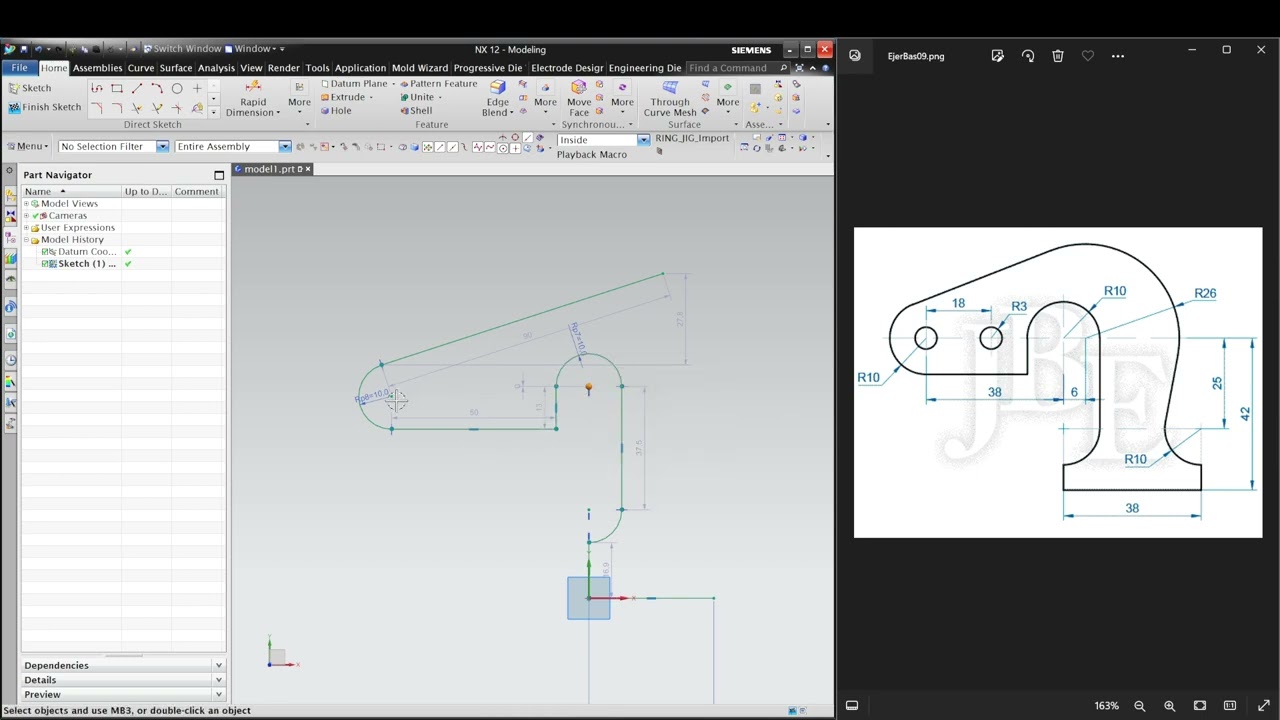Open the Render ribbon tab
This screenshot has height=720, width=1280.
284,68
